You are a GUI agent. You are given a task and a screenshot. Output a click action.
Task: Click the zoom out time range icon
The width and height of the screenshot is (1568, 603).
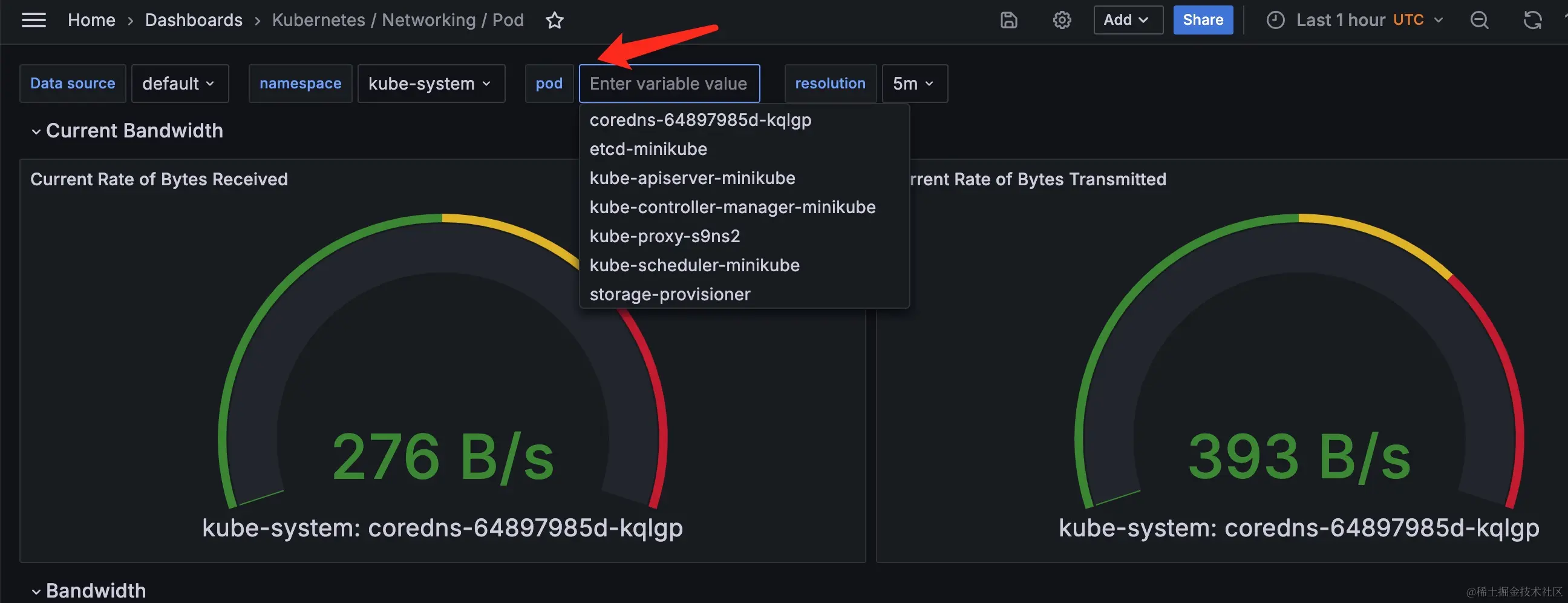tap(1479, 20)
